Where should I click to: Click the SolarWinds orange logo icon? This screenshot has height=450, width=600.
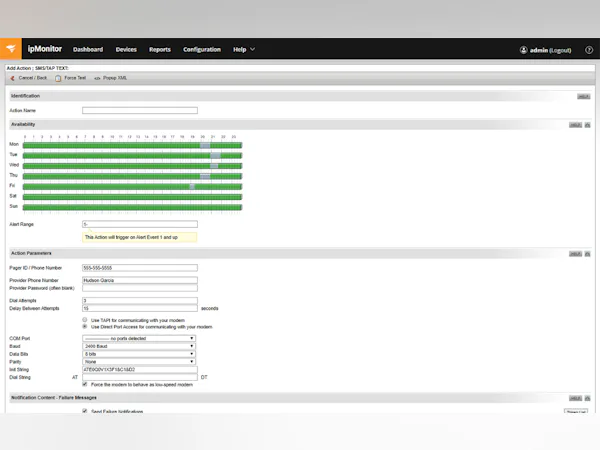pos(11,49)
